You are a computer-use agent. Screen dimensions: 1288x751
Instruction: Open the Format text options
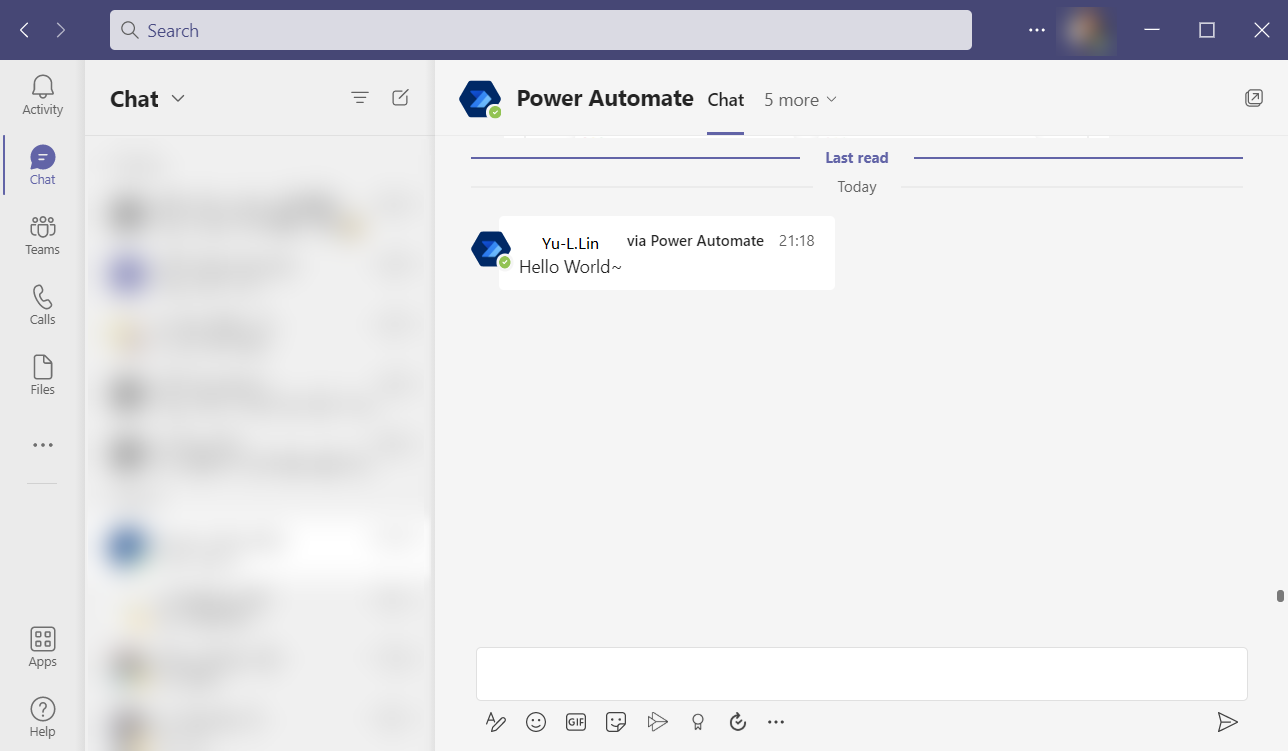tap(495, 722)
